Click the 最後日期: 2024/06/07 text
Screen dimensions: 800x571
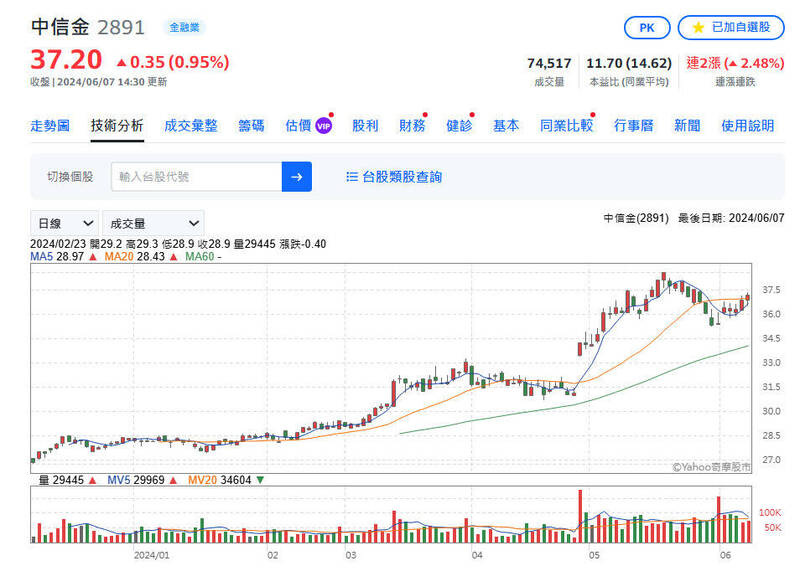click(x=731, y=218)
